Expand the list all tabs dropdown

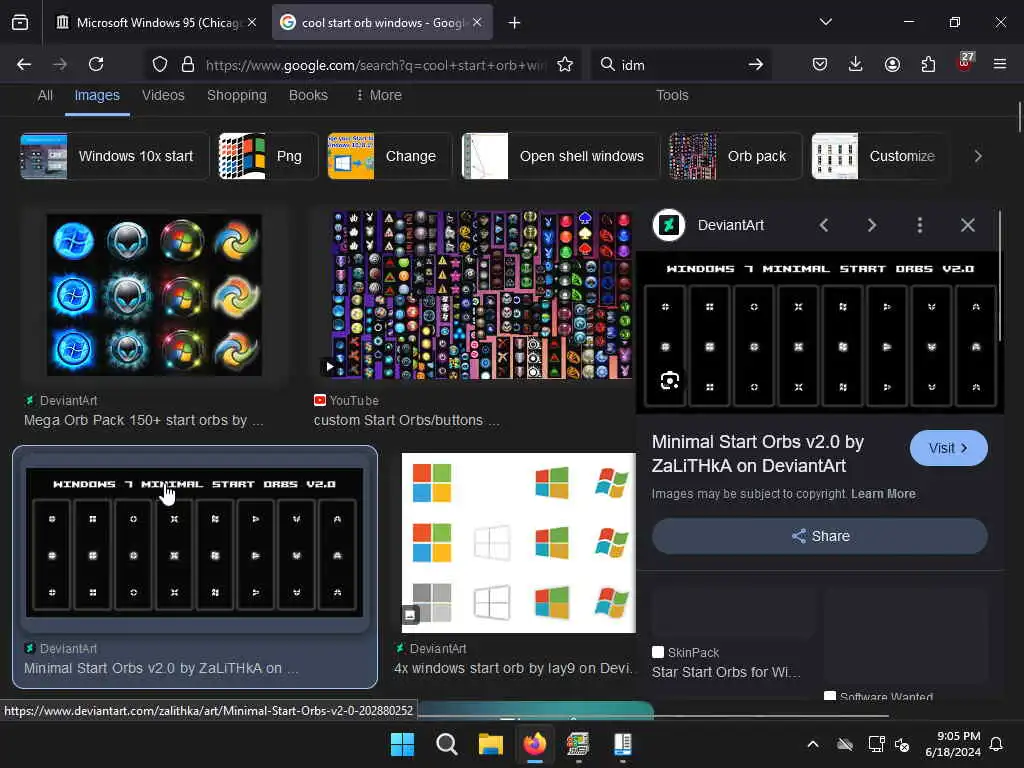(x=826, y=22)
